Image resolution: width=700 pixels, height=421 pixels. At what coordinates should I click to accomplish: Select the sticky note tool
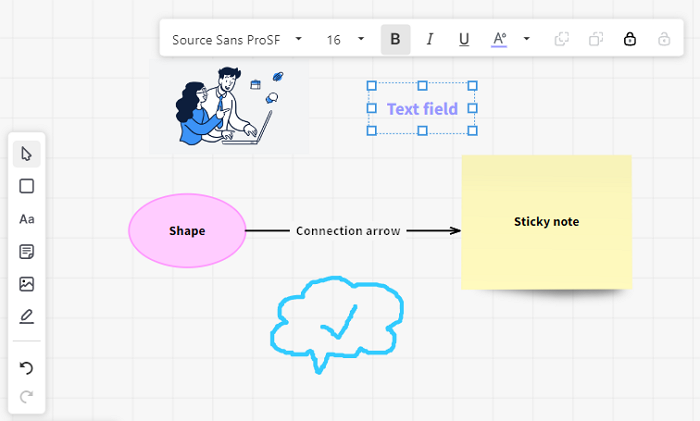point(26,252)
